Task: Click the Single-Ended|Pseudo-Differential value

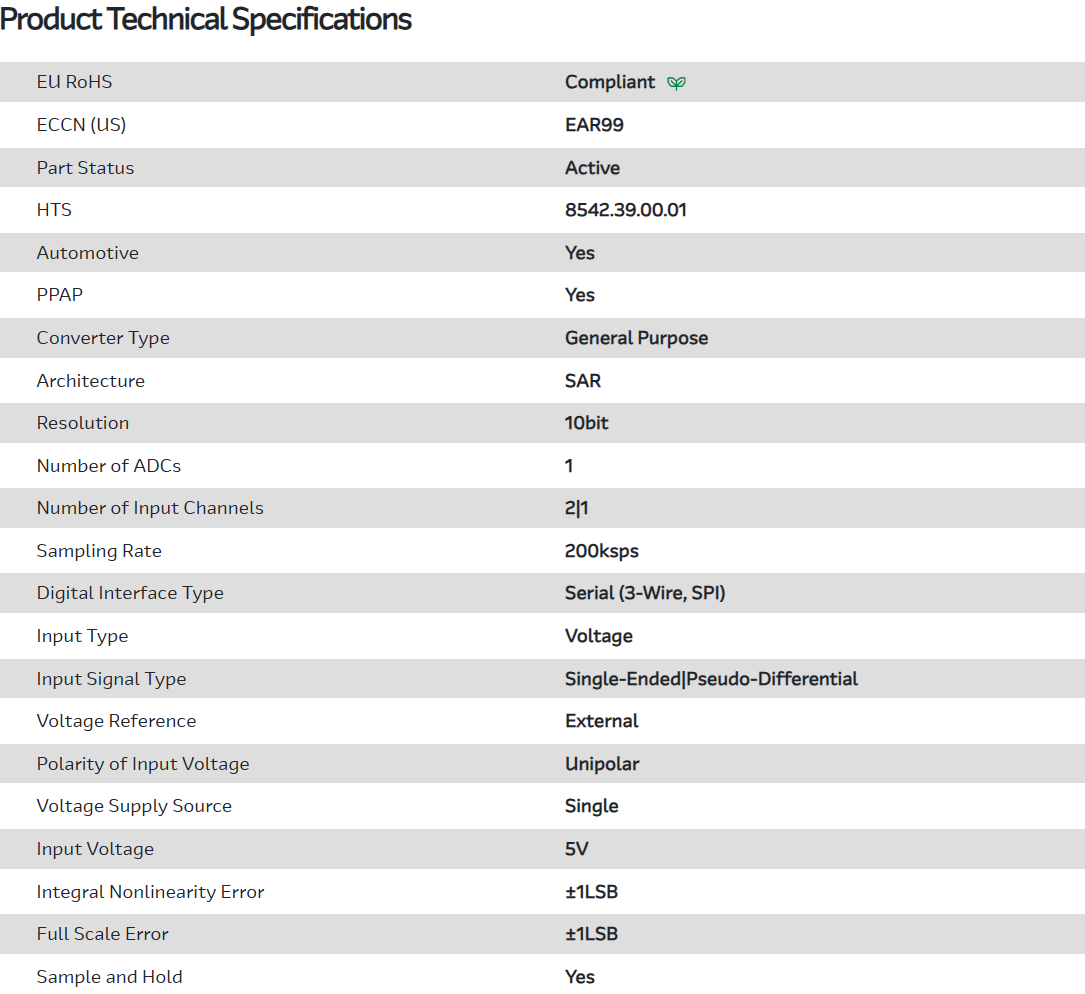Action: (x=711, y=679)
